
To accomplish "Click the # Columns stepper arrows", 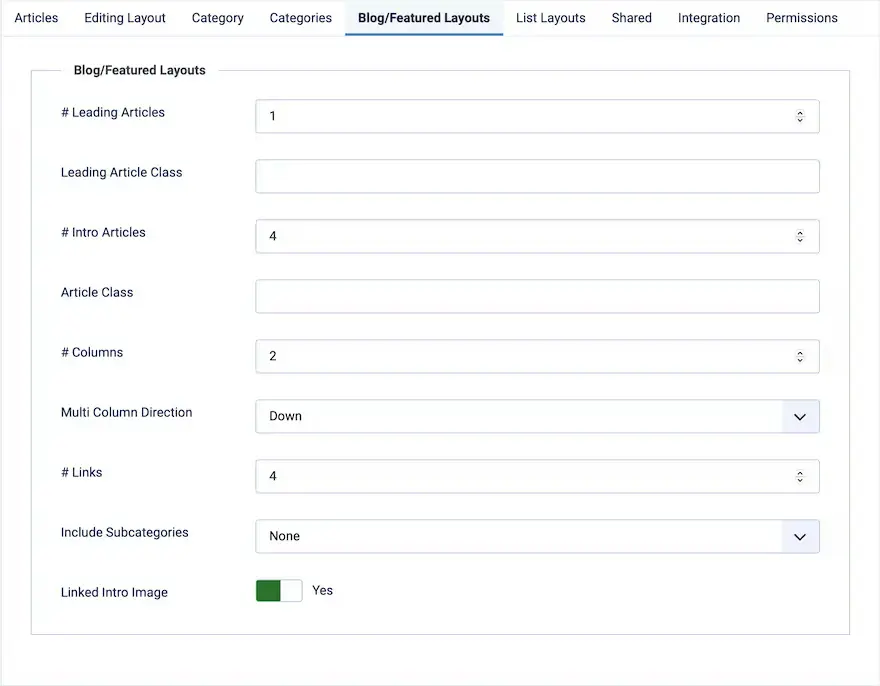I will click(x=800, y=356).
